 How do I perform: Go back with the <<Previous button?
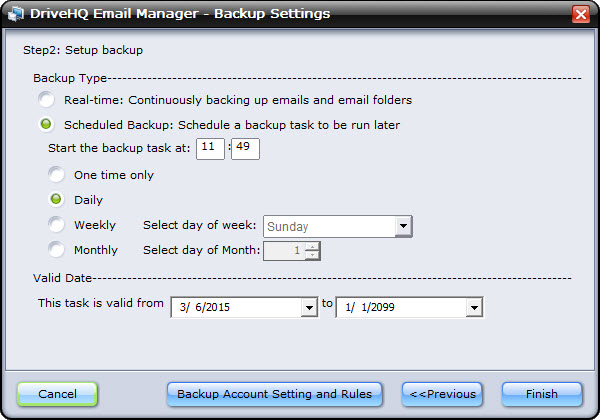(440, 394)
